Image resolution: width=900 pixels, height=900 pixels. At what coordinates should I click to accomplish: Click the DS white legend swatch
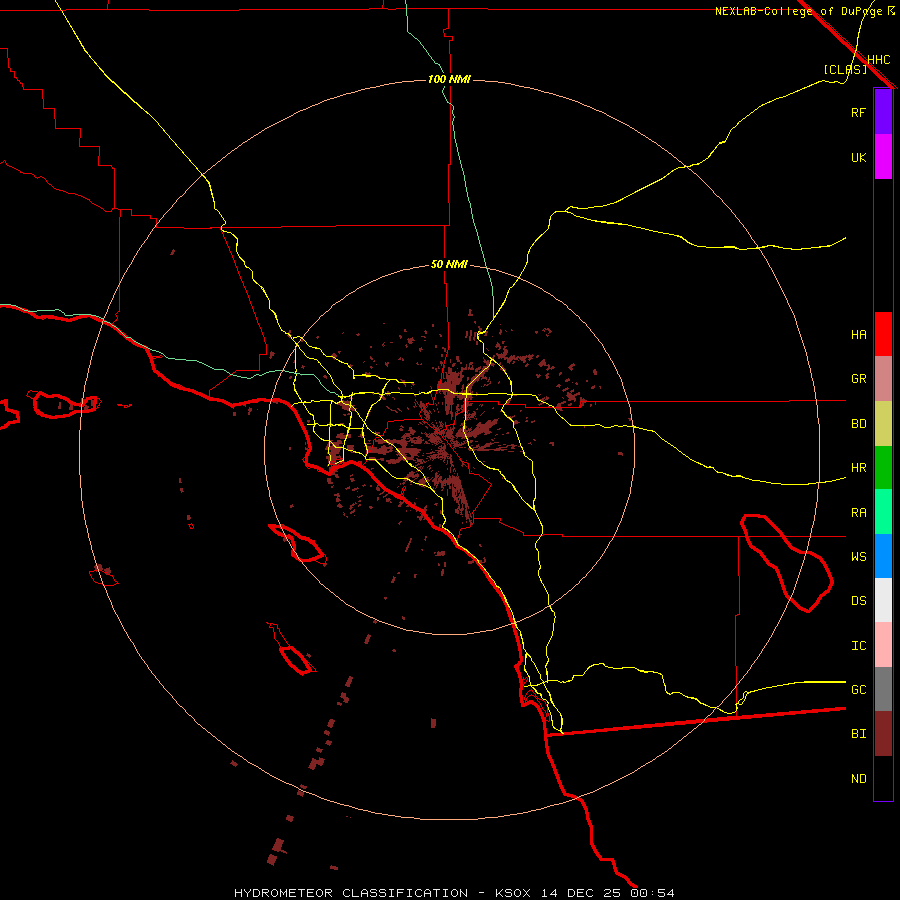coord(883,600)
